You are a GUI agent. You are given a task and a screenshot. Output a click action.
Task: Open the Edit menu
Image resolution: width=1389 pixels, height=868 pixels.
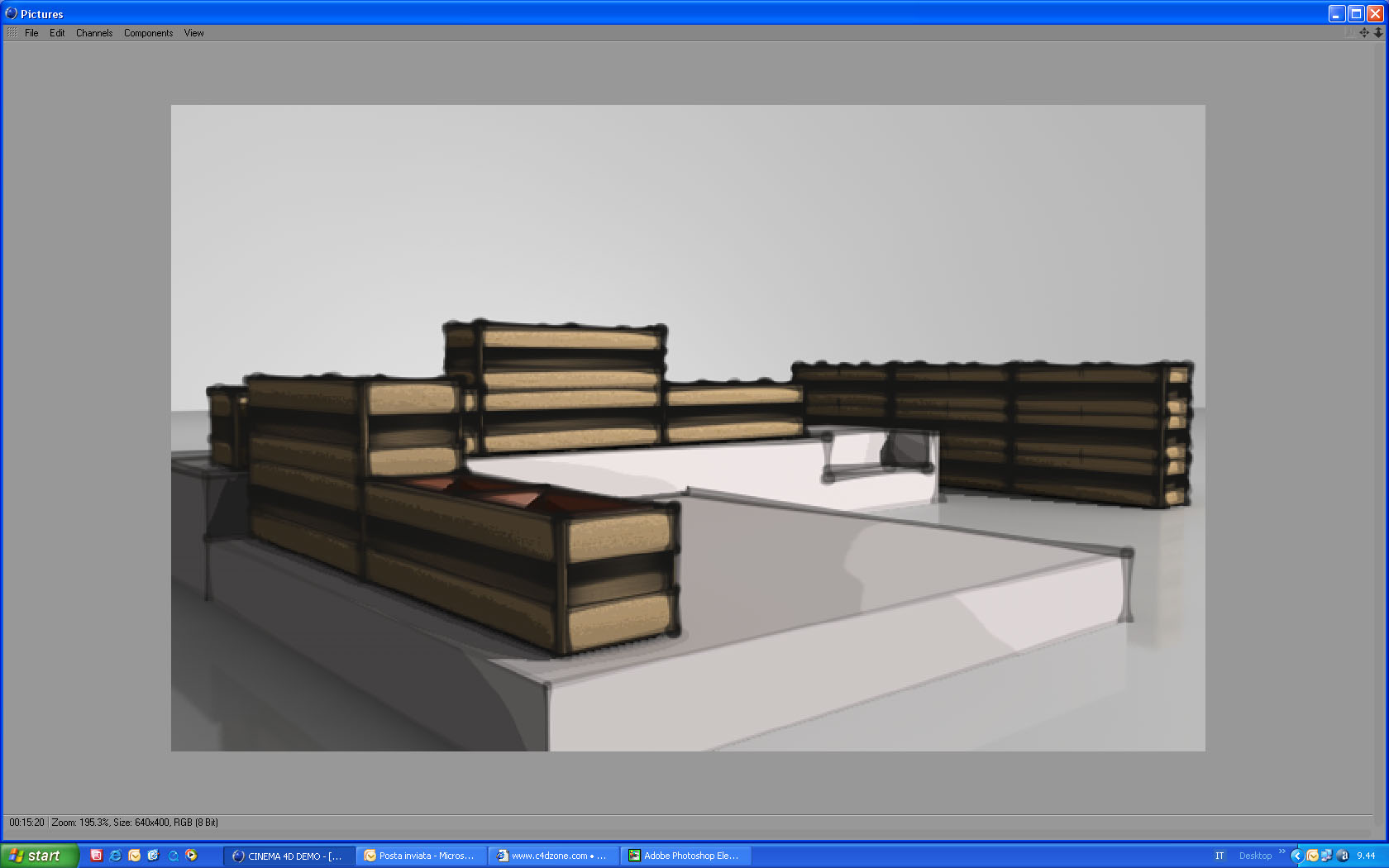click(57, 33)
